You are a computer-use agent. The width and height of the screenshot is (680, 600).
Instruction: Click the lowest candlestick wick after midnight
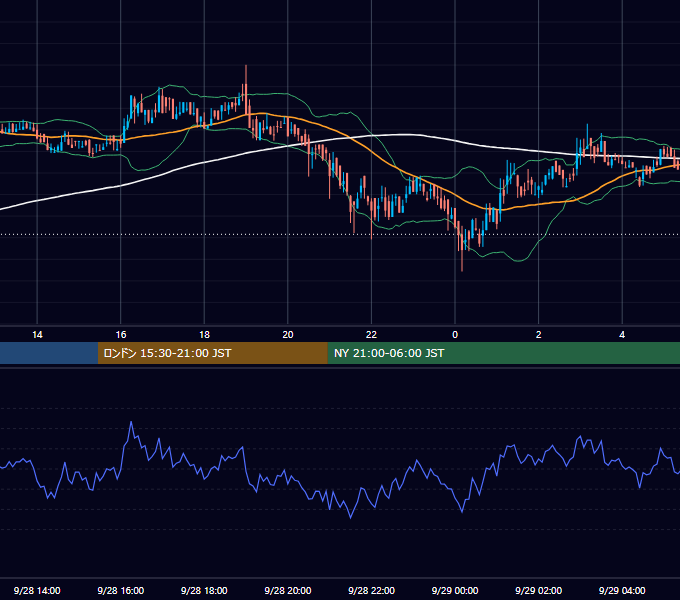pyautogui.click(x=462, y=270)
